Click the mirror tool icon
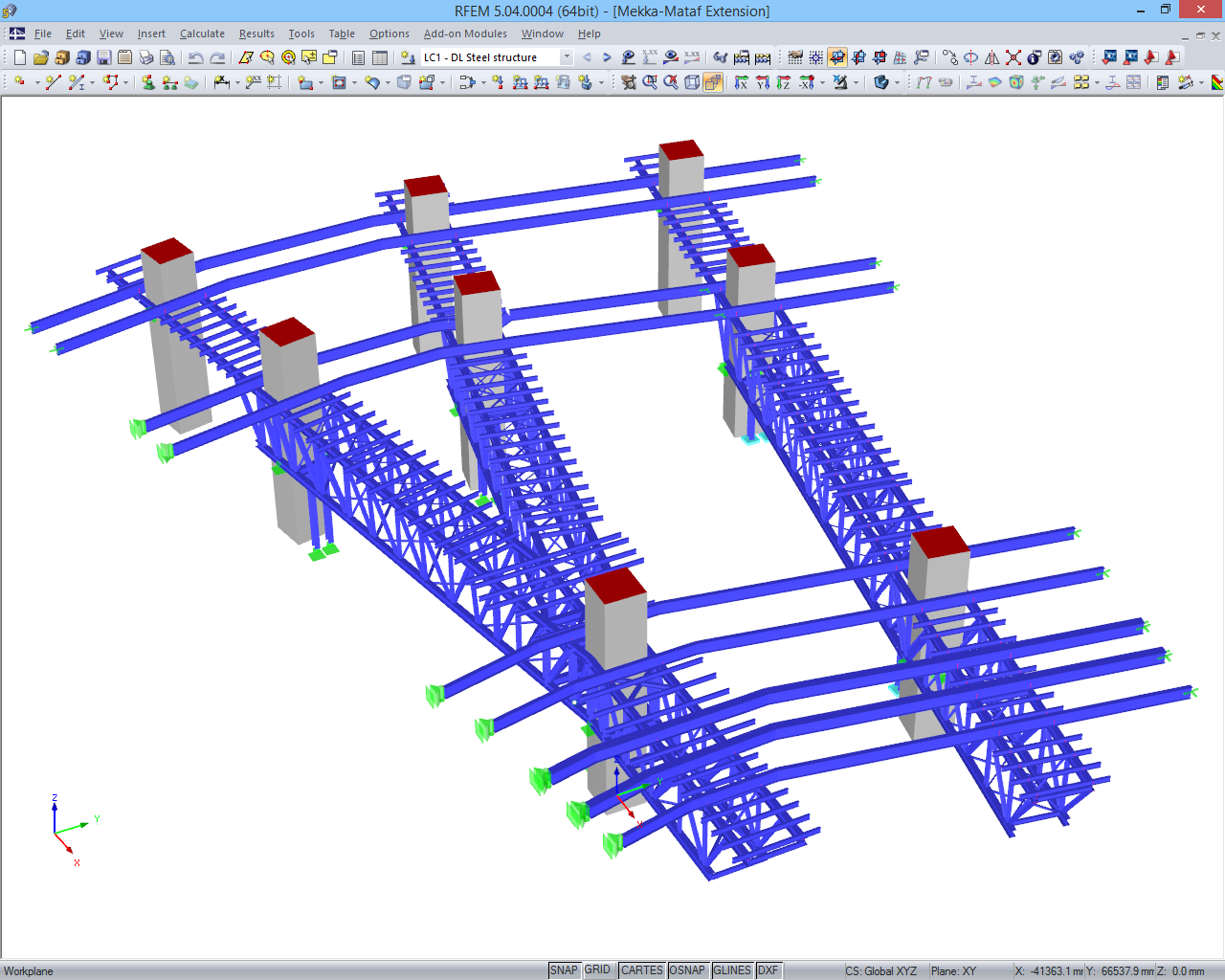This screenshot has width=1225, height=980. tap(992, 57)
